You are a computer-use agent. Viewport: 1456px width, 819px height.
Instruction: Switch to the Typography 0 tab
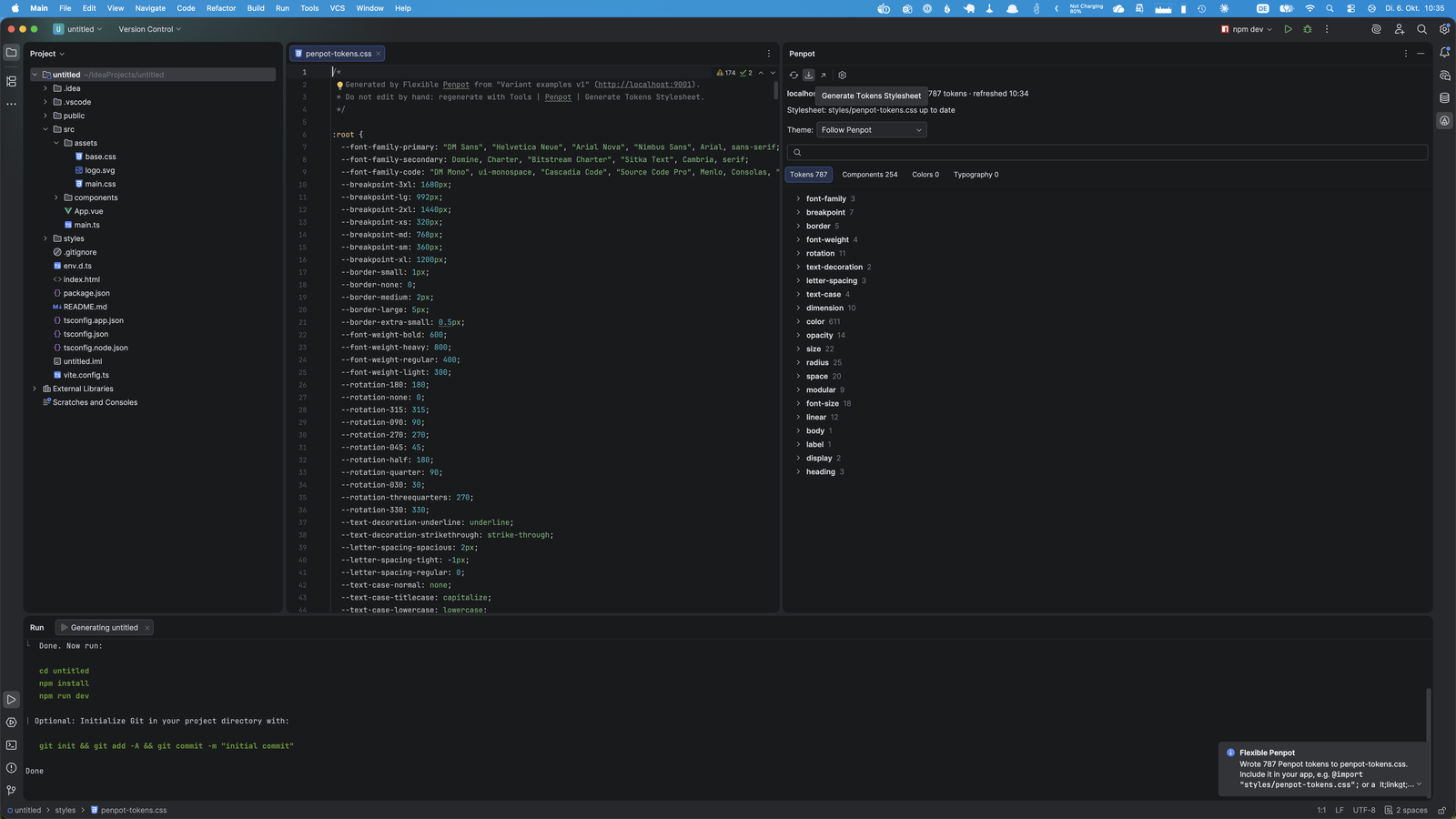pyautogui.click(x=976, y=175)
